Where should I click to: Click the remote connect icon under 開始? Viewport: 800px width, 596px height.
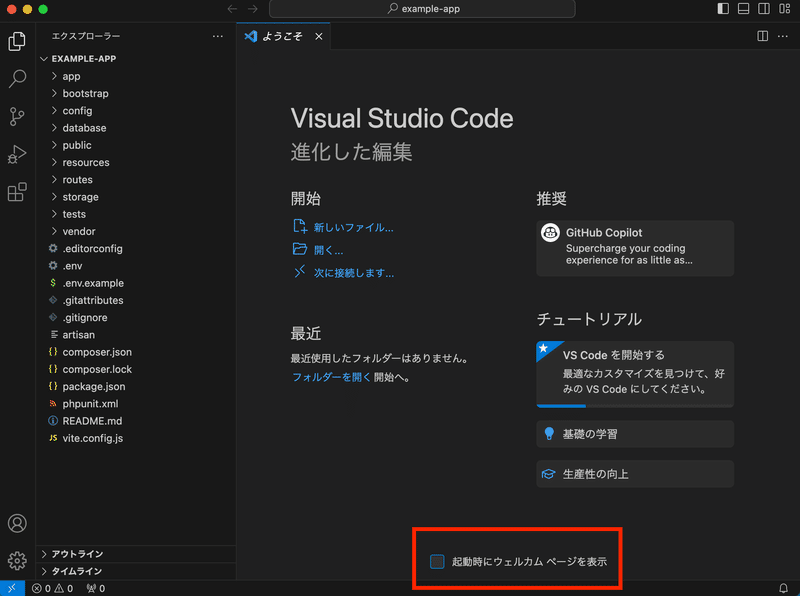(299, 271)
